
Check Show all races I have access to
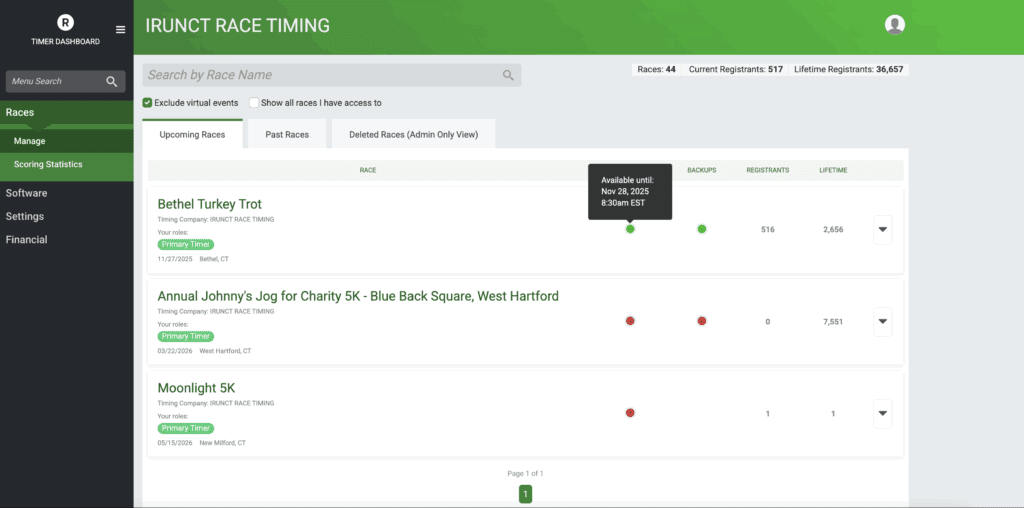pyautogui.click(x=254, y=103)
